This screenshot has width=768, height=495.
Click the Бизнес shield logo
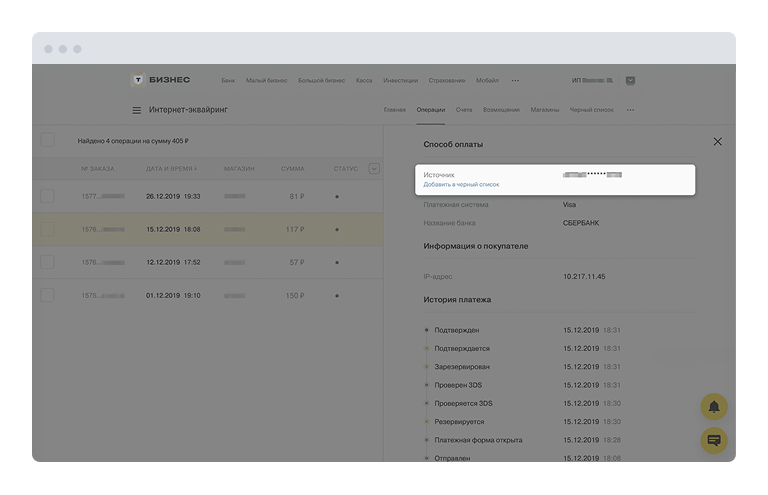click(x=137, y=80)
